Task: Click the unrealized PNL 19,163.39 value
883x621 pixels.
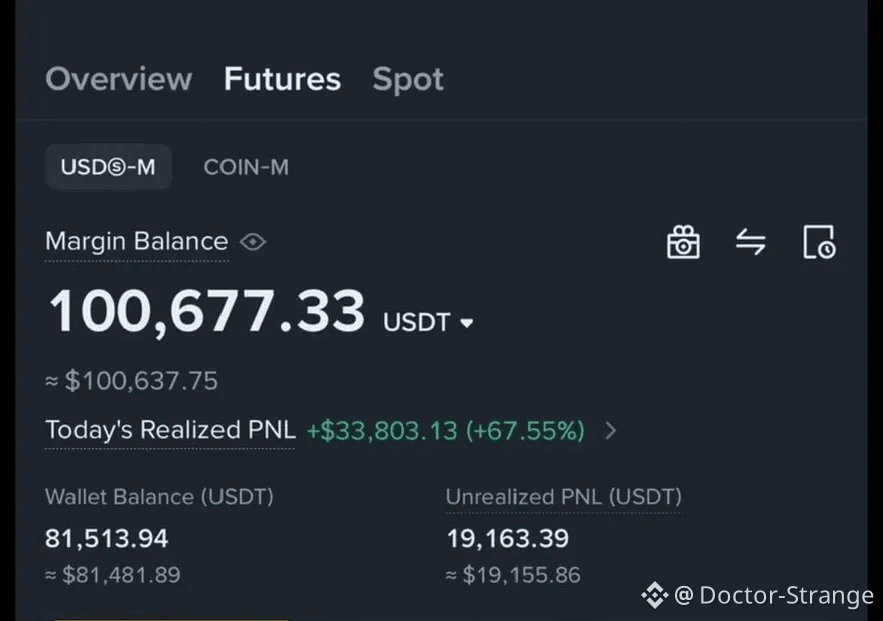Action: (507, 538)
